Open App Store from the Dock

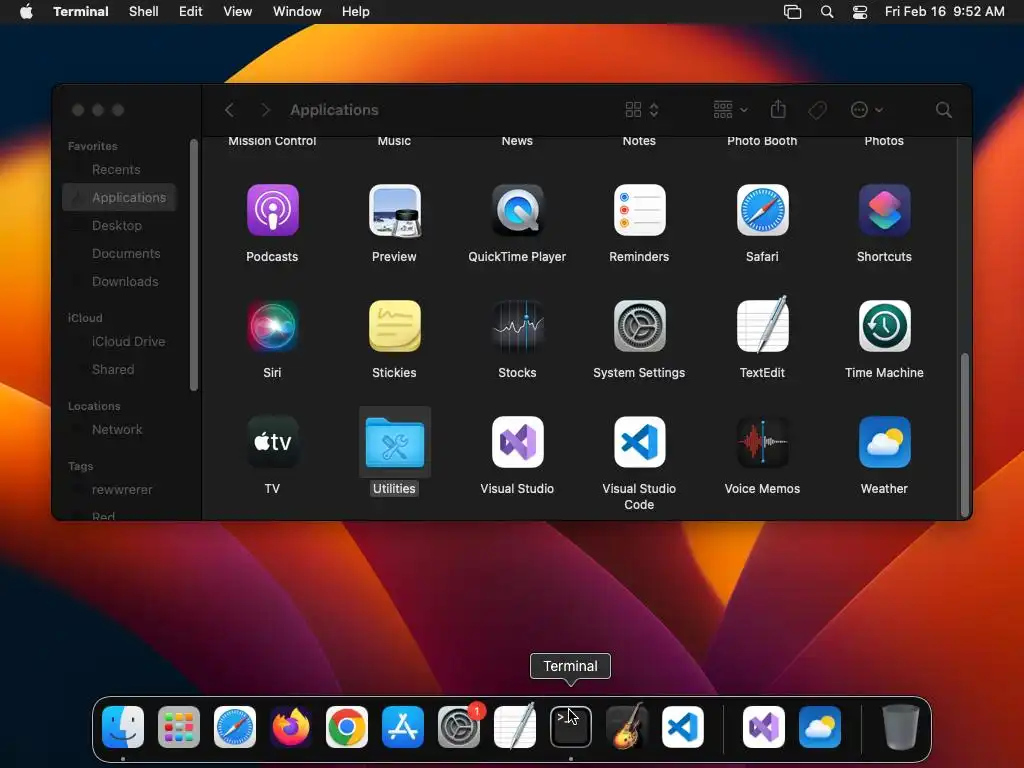pyautogui.click(x=403, y=727)
